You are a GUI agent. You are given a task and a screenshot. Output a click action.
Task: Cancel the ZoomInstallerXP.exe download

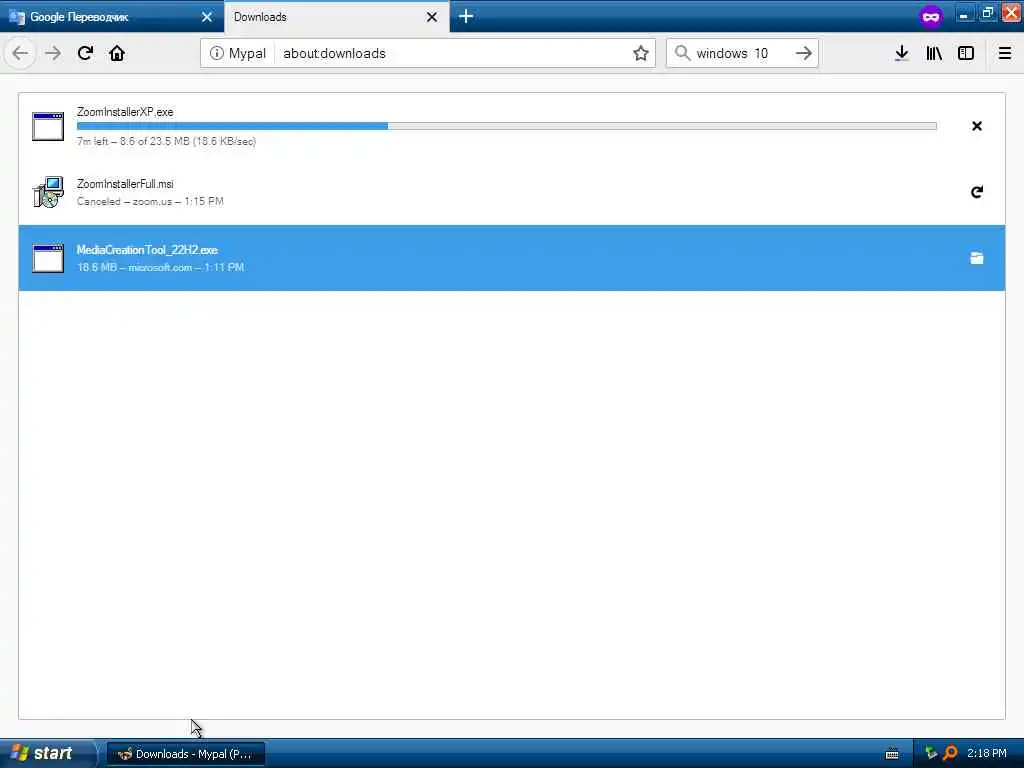point(977,126)
